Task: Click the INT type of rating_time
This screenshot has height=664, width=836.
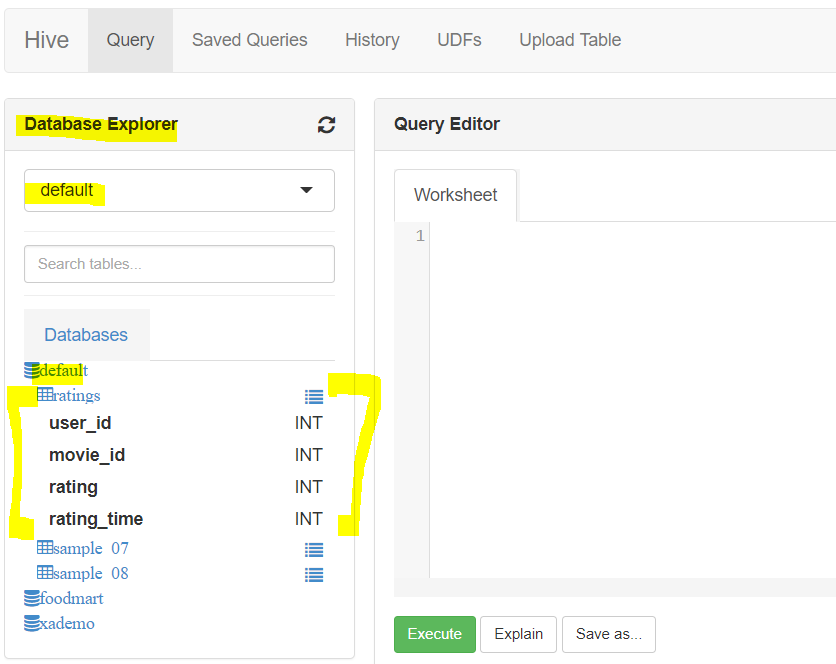Action: [309, 519]
